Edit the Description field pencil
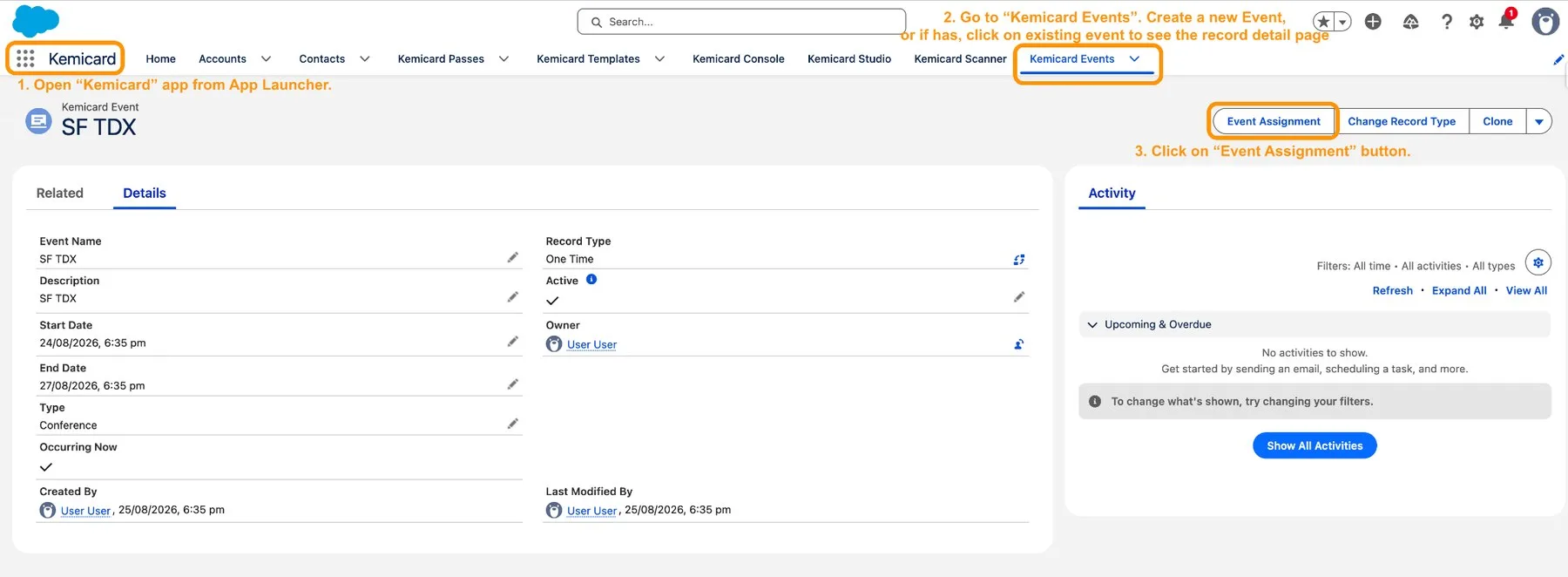Image resolution: width=1568 pixels, height=577 pixels. point(513,297)
